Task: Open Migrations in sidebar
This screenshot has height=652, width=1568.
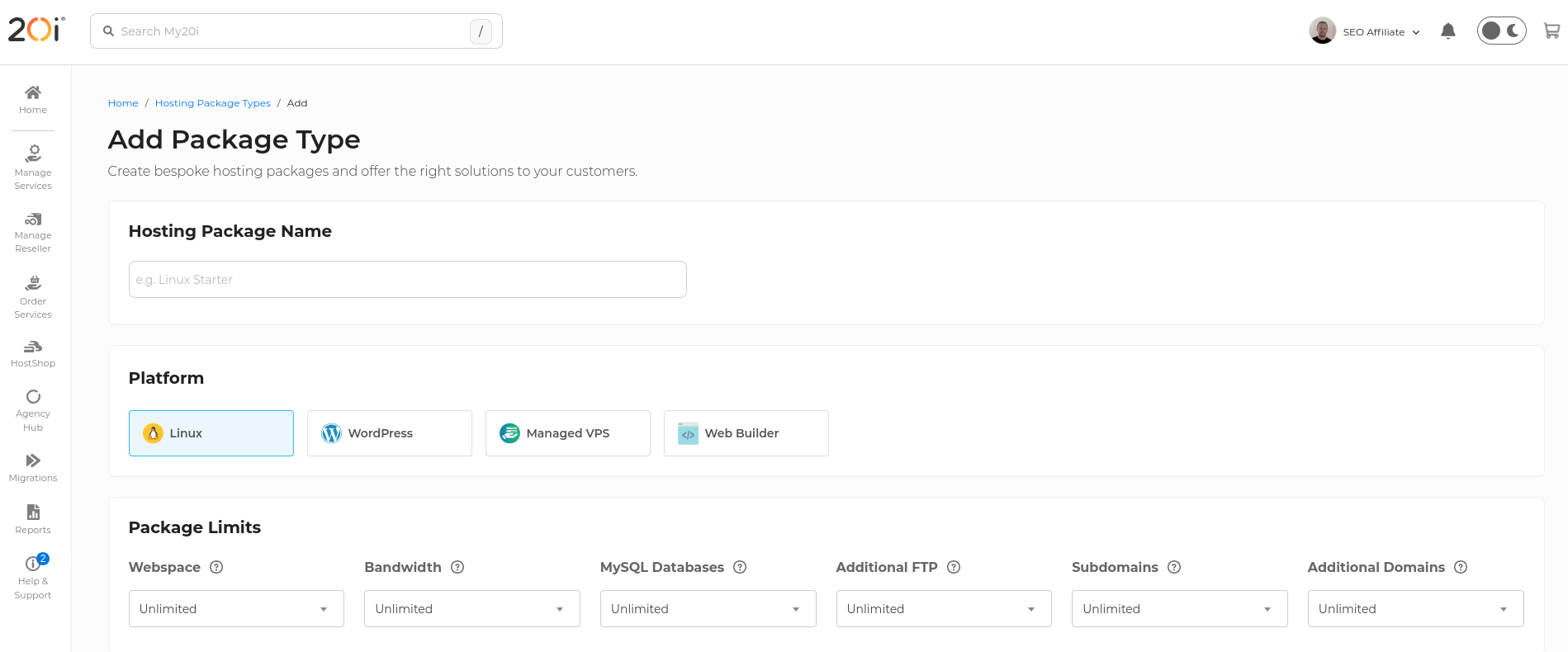Action: 33,468
